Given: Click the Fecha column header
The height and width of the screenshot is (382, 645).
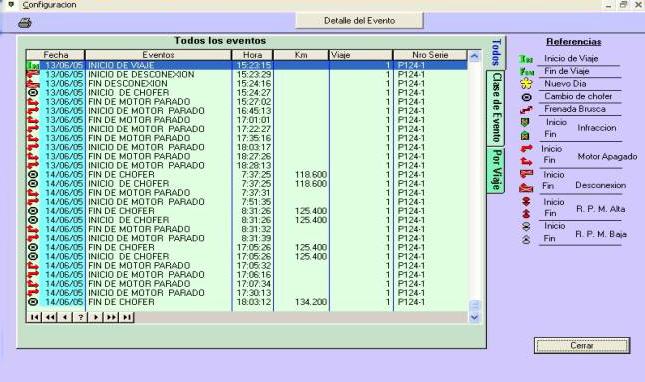Looking at the screenshot, I should (56, 55).
